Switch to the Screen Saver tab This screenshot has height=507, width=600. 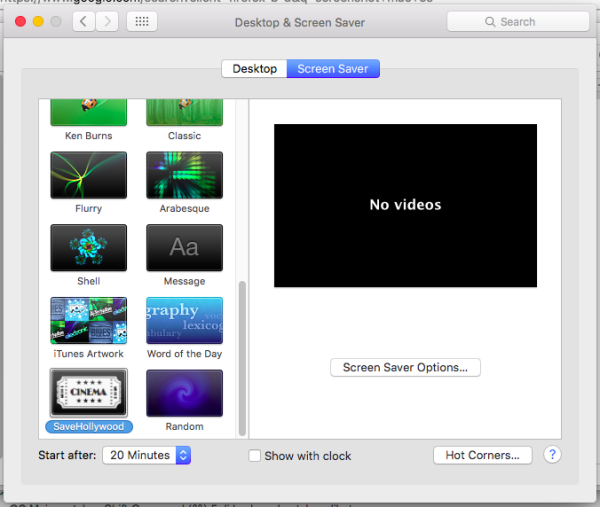click(333, 69)
